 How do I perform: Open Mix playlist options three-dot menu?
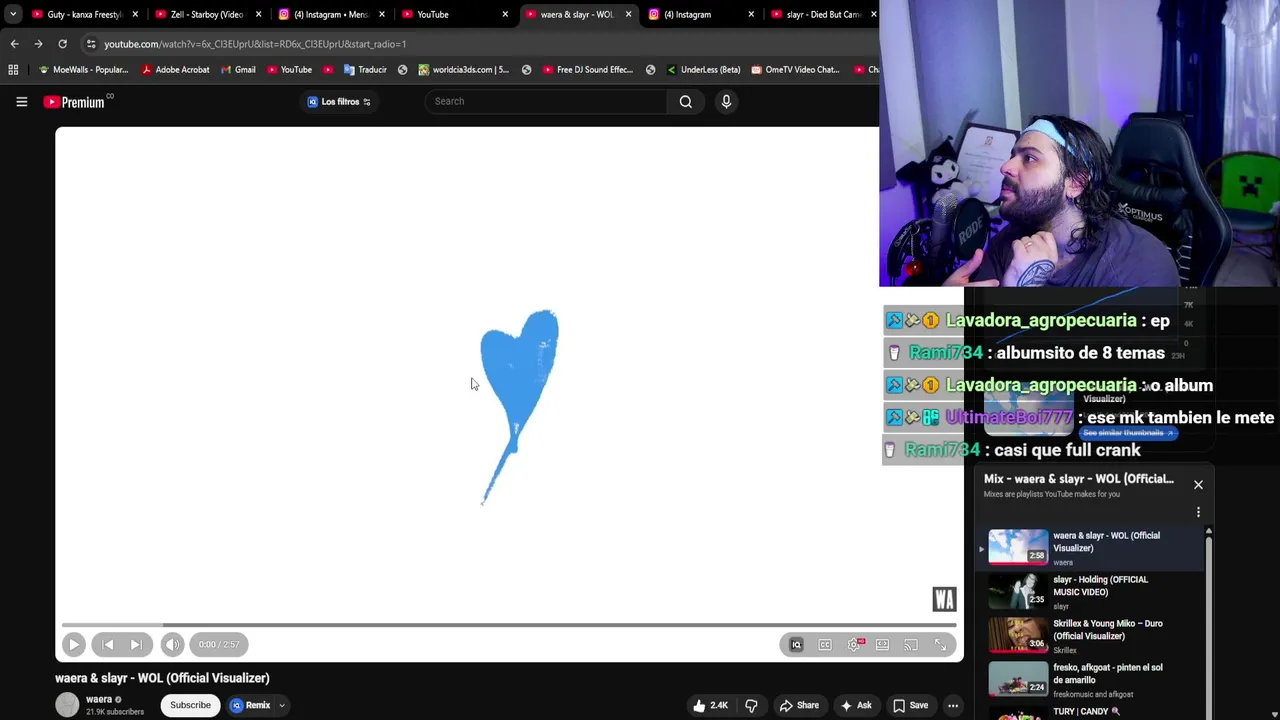[x=1198, y=512]
